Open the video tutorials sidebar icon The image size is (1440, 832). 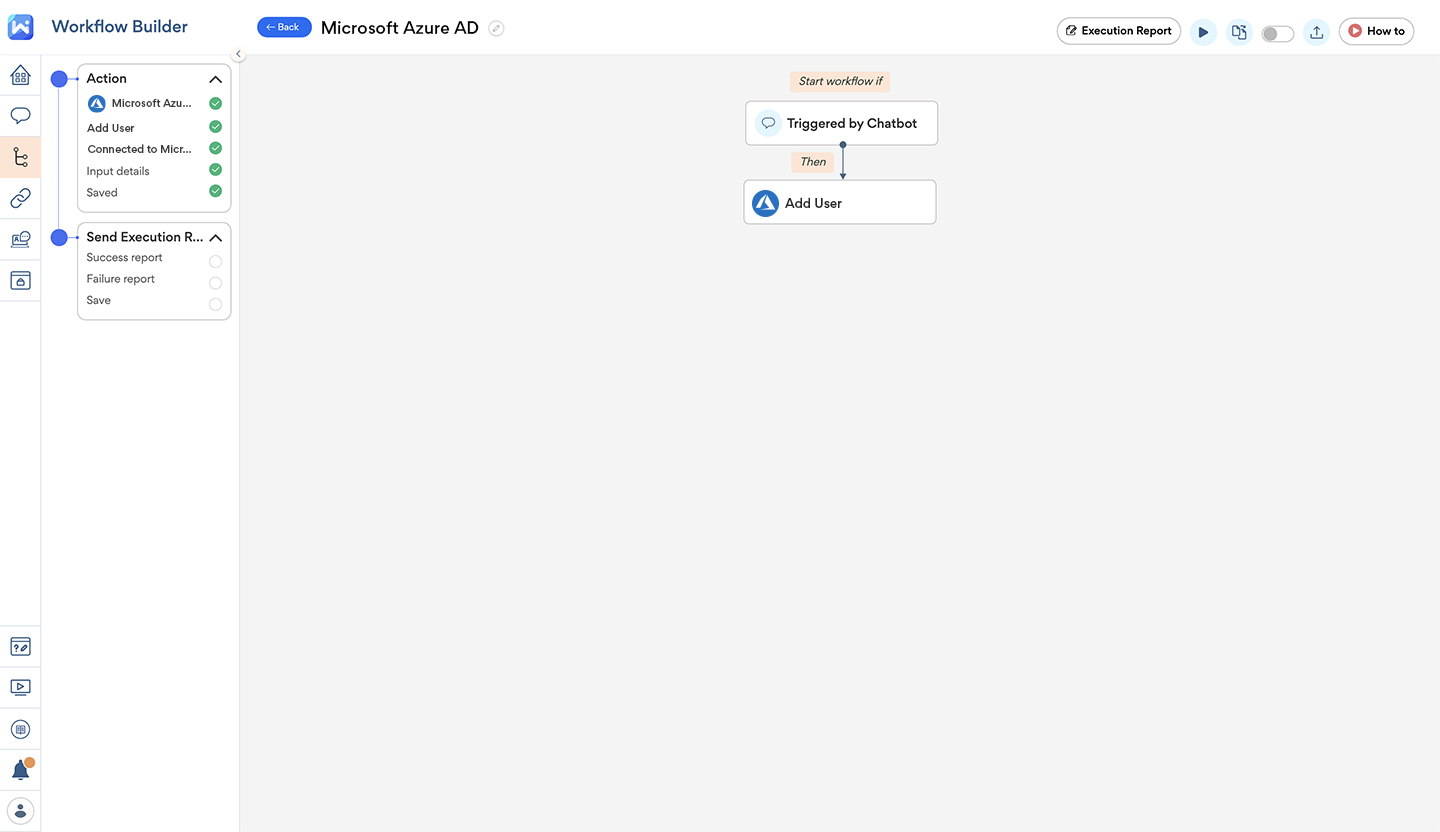point(20,687)
